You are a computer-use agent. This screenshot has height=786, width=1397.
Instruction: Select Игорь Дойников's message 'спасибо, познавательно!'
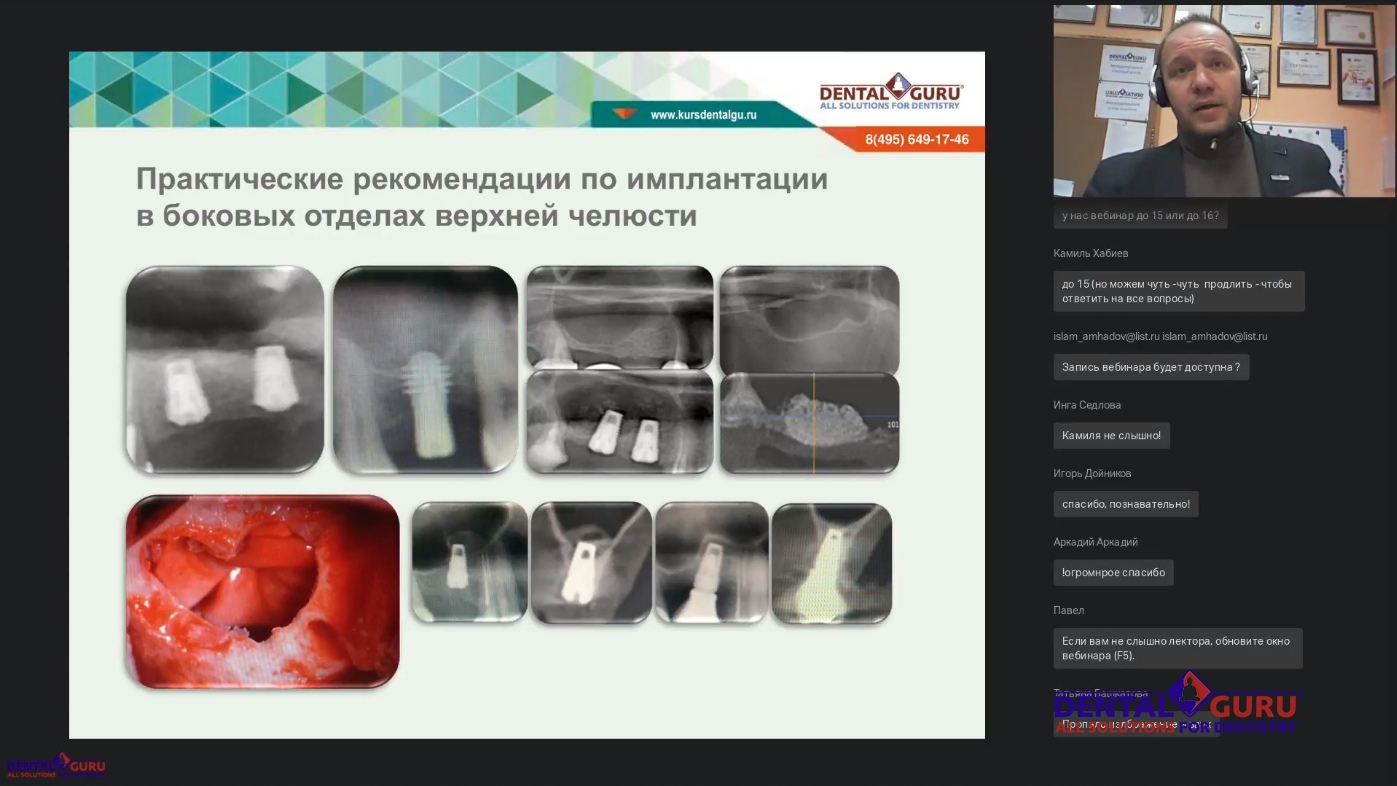[1125, 504]
